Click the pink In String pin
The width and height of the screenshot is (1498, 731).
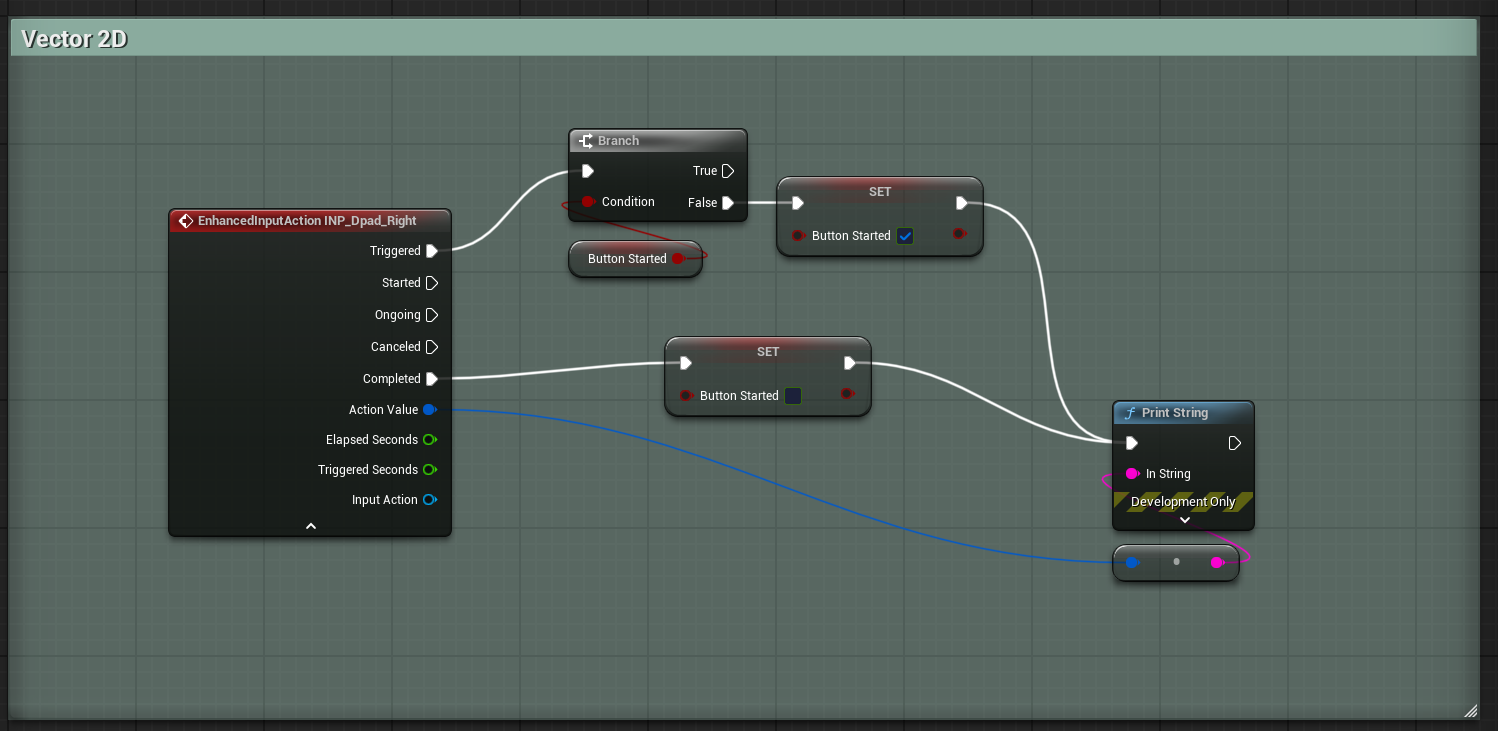1132,474
